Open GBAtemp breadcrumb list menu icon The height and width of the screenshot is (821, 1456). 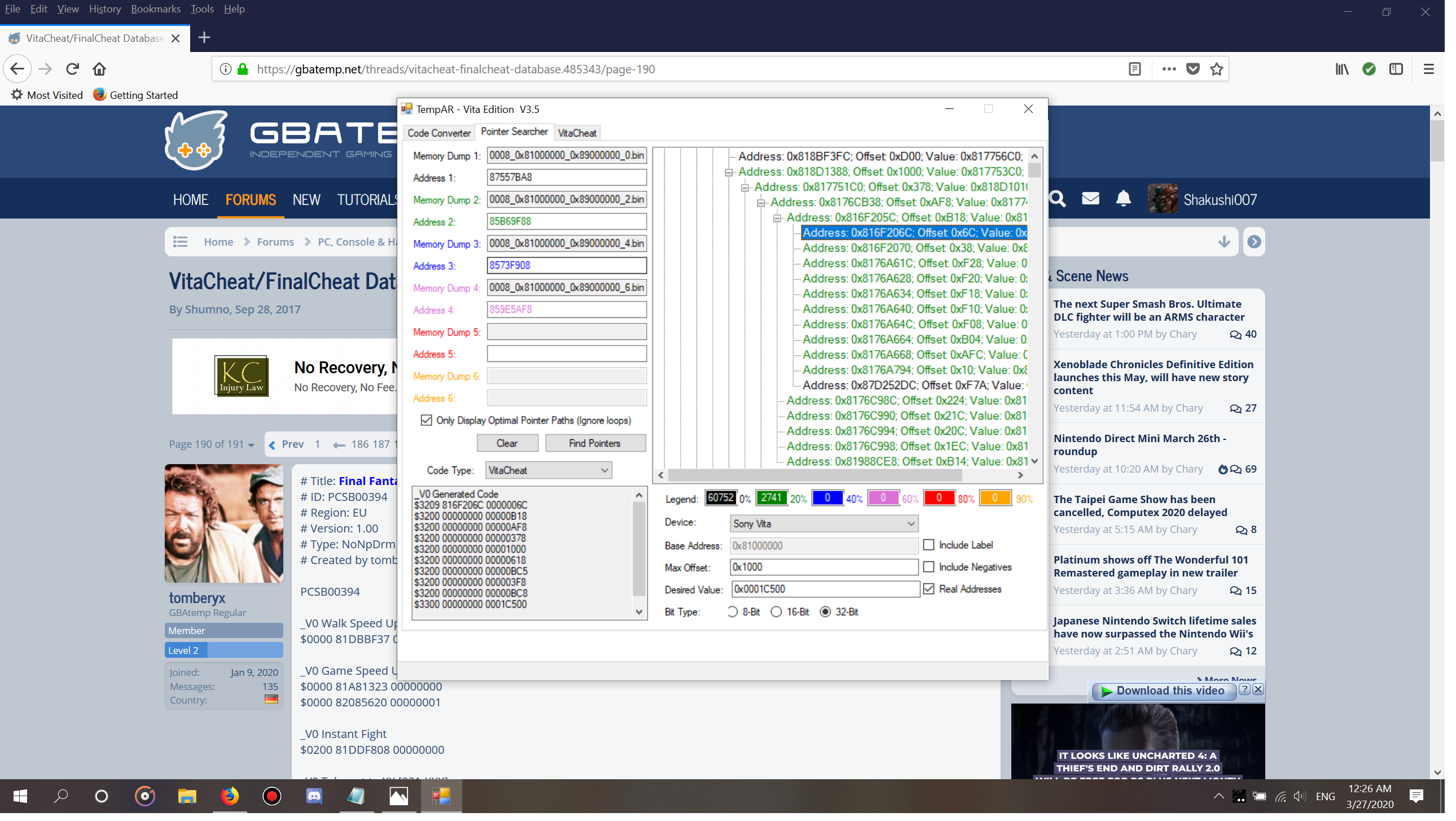180,243
